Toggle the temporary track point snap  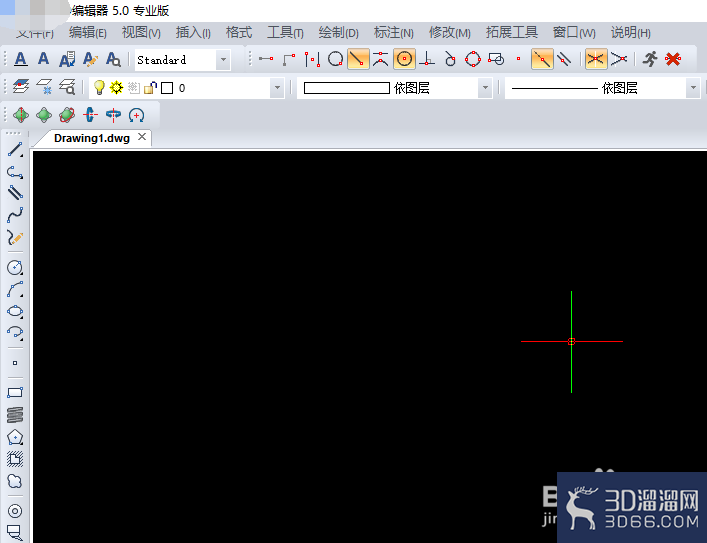tap(266, 59)
